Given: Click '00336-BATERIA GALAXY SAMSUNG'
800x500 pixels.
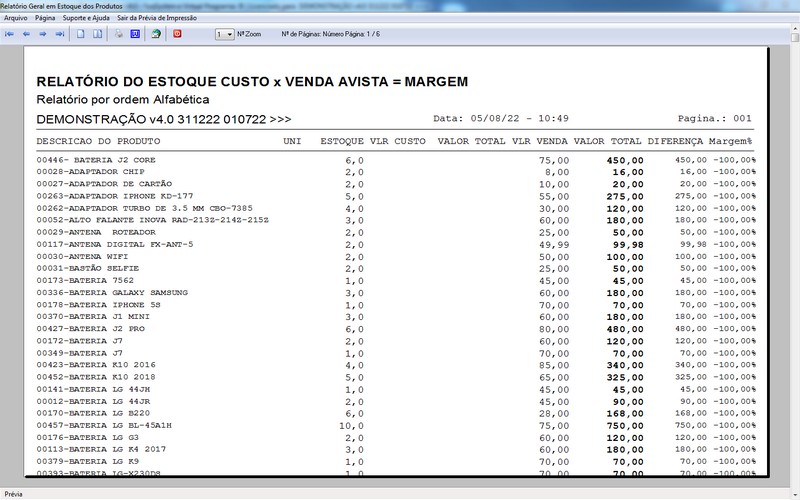Looking at the screenshot, I should (112, 293).
